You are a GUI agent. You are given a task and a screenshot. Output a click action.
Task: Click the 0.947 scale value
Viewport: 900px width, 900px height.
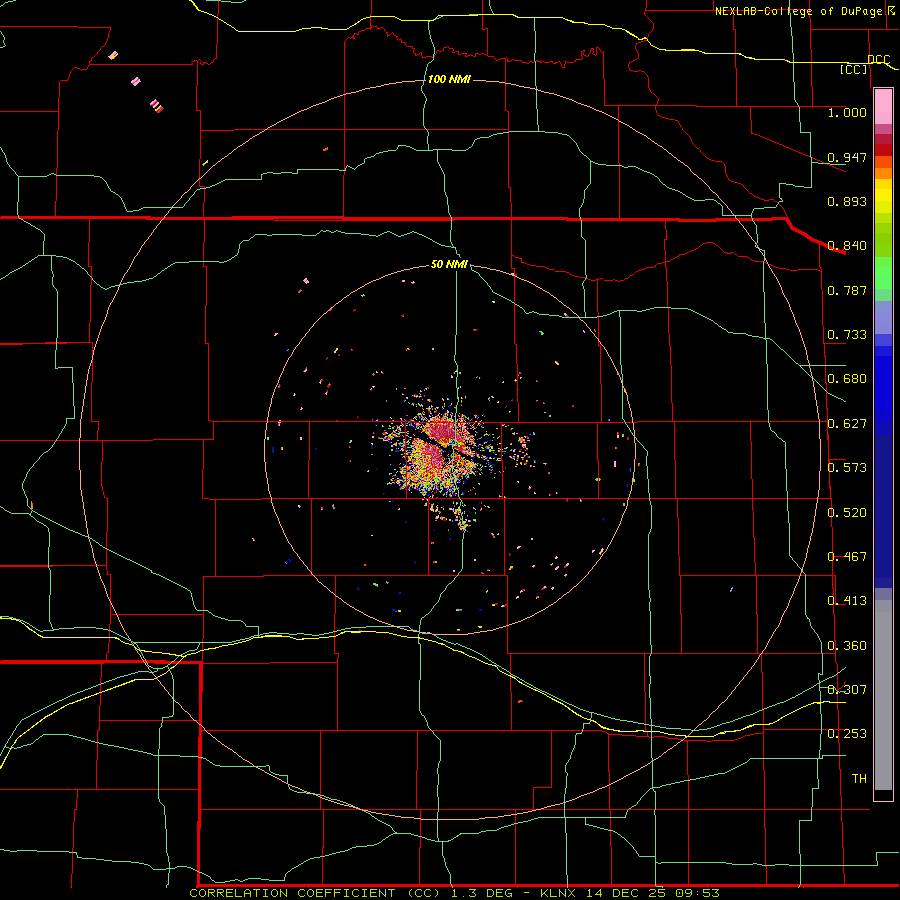tap(847, 157)
